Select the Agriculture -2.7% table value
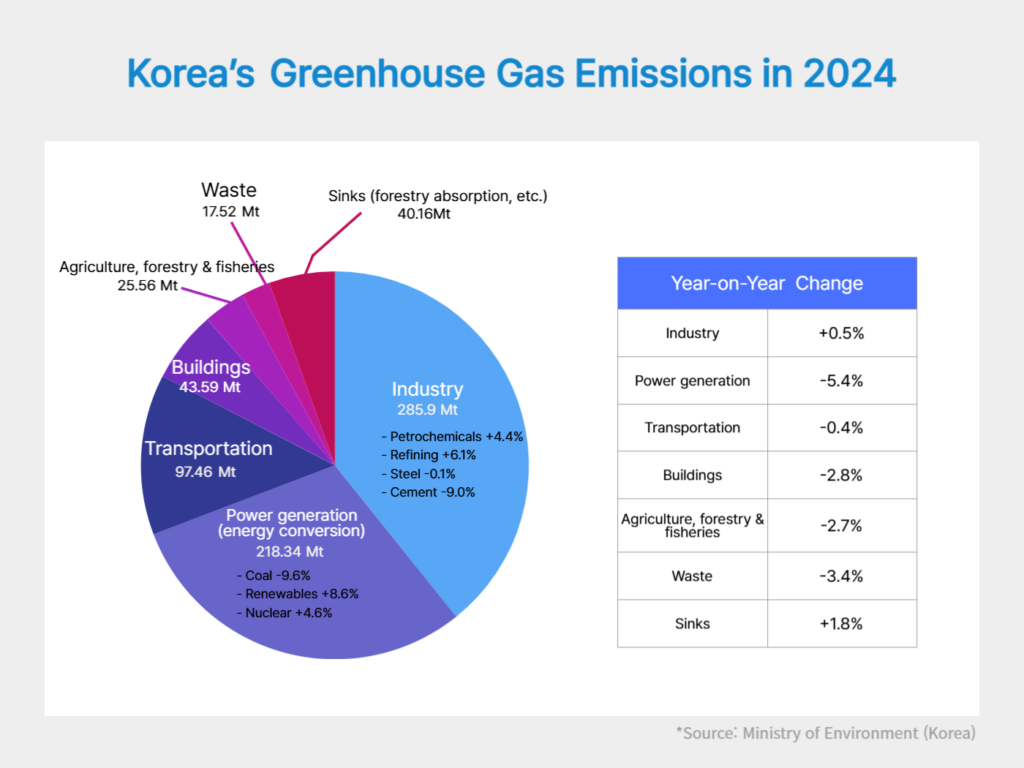Viewport: 1024px width, 768px height. pos(840,525)
